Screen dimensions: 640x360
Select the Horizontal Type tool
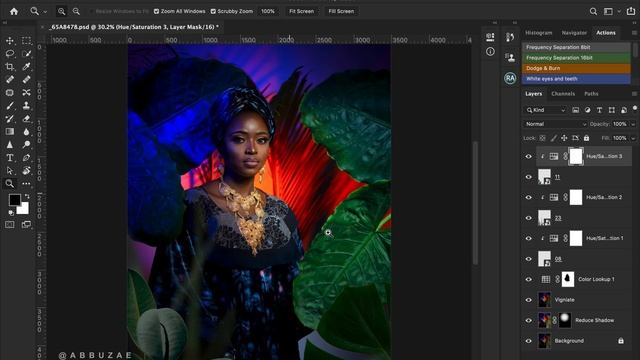[x=10, y=158]
